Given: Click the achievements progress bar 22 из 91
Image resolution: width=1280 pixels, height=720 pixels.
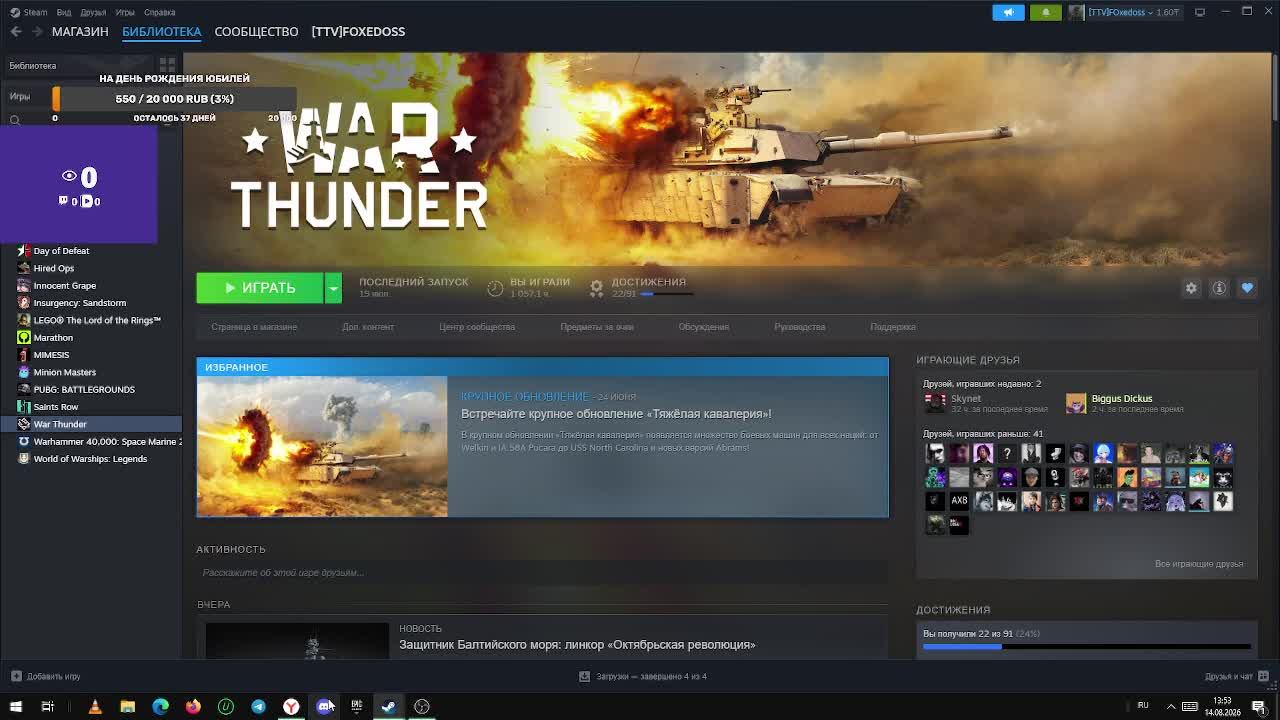Looking at the screenshot, I should click(x=1087, y=647).
